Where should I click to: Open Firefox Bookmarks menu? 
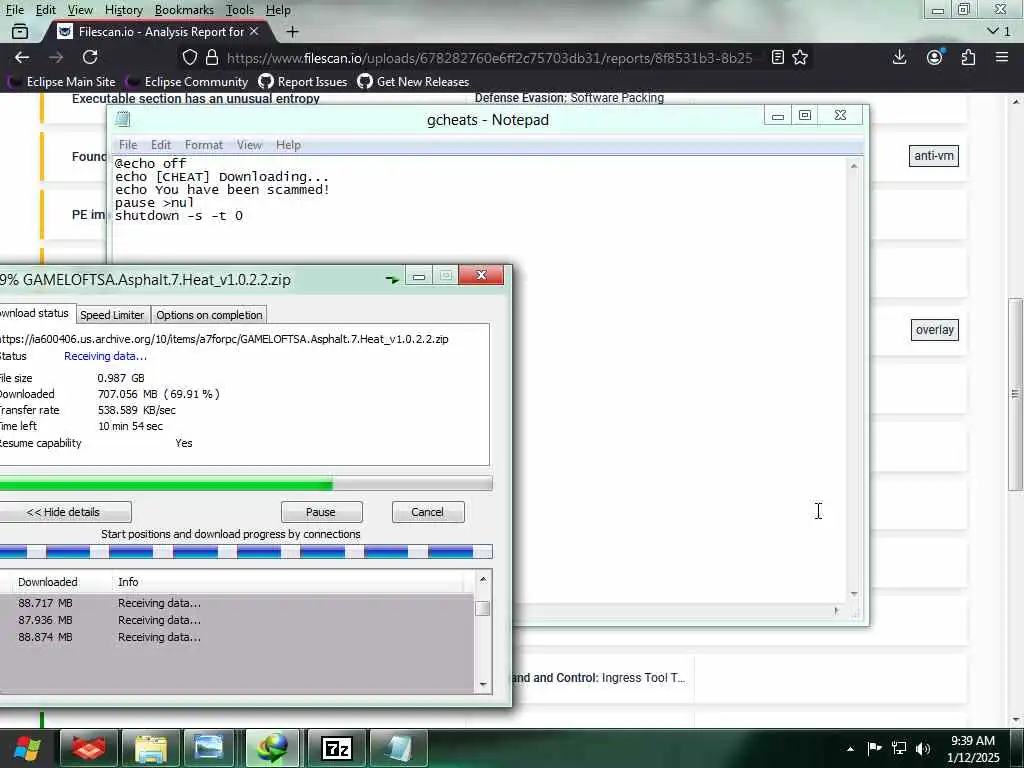[184, 10]
